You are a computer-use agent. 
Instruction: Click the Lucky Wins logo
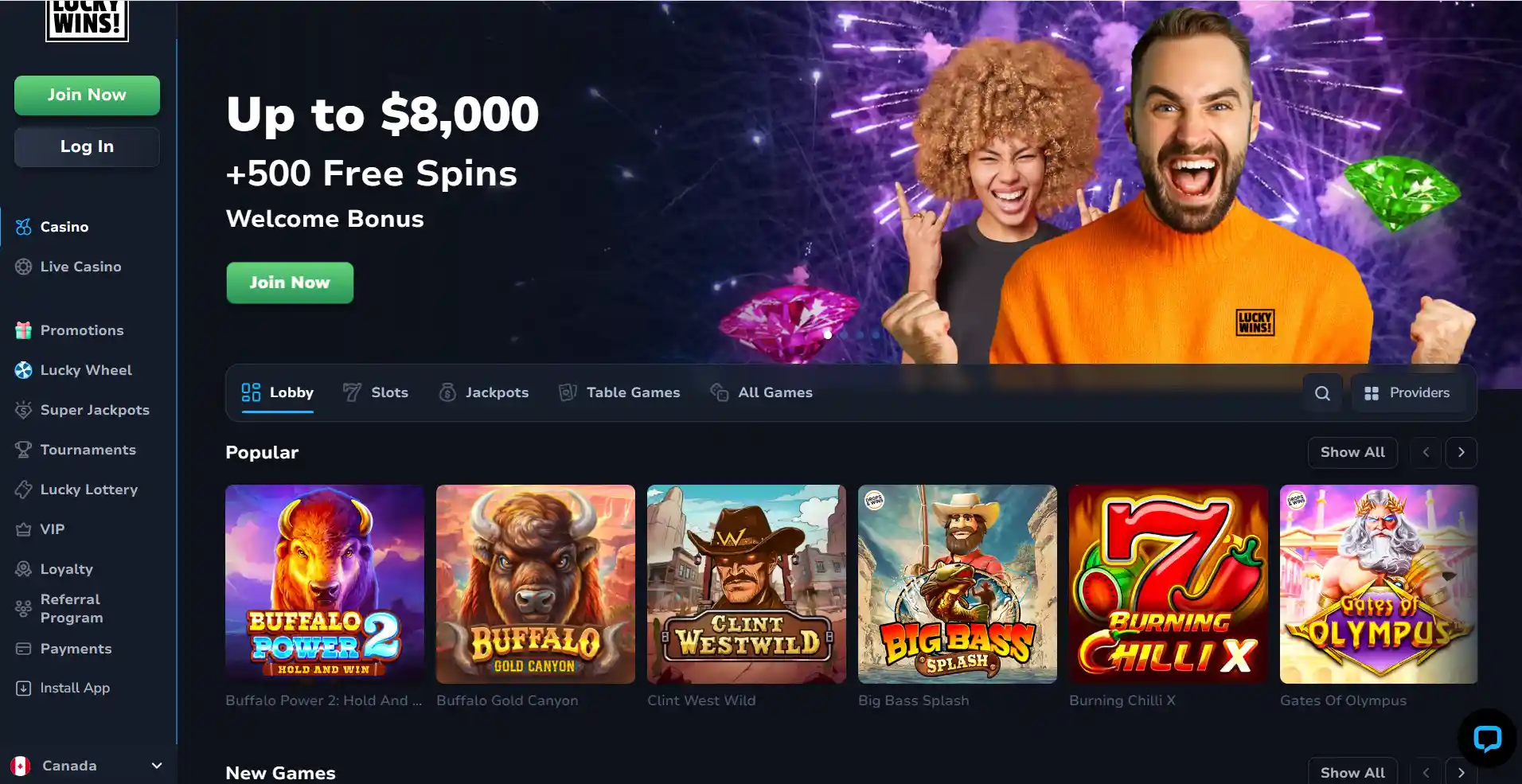point(87,20)
